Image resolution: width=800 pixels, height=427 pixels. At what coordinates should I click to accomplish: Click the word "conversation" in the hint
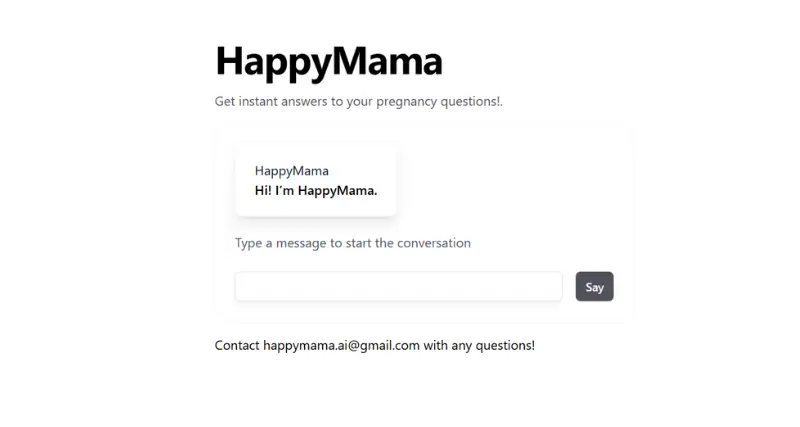[433, 243]
